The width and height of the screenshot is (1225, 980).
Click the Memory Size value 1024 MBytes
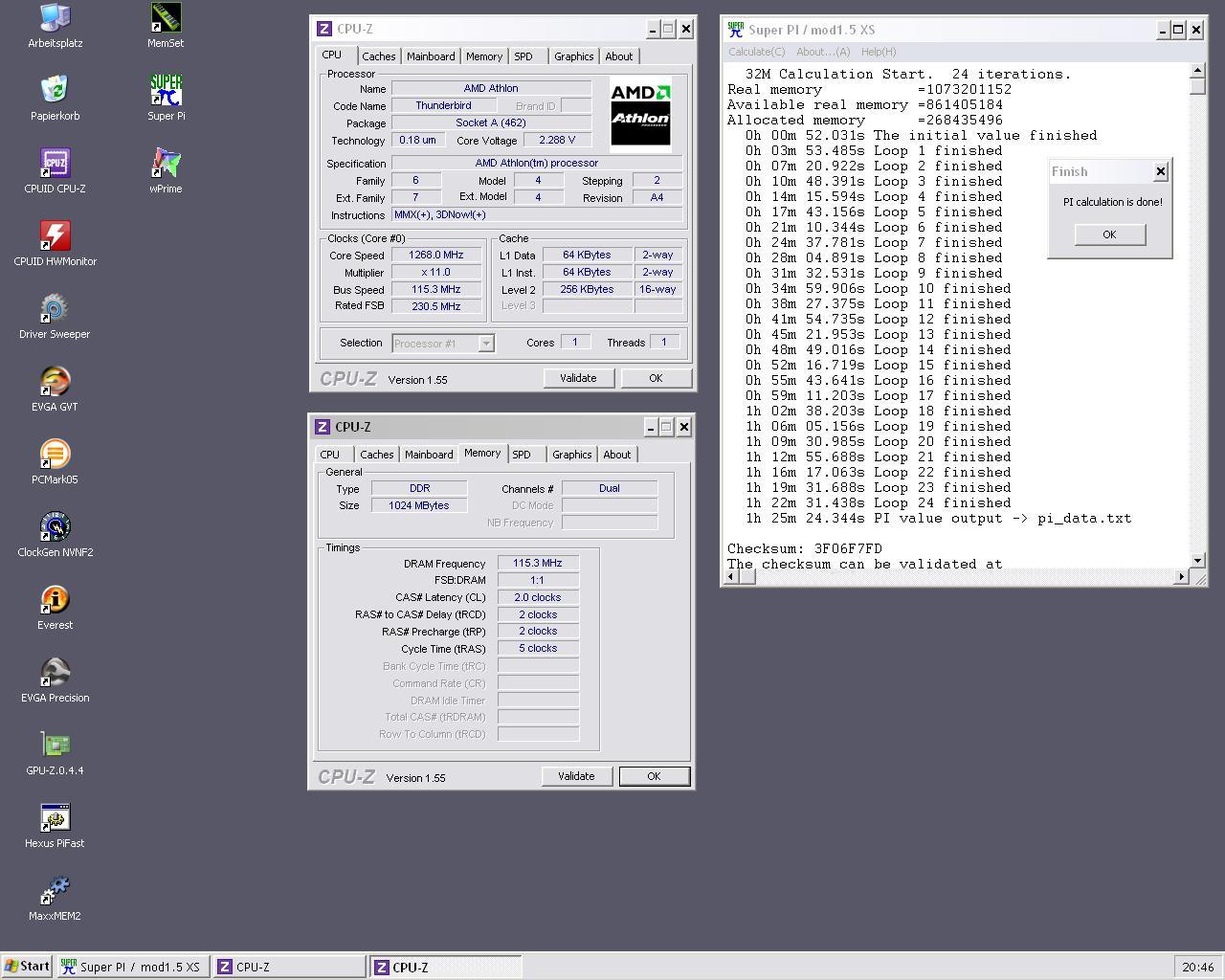click(x=419, y=505)
